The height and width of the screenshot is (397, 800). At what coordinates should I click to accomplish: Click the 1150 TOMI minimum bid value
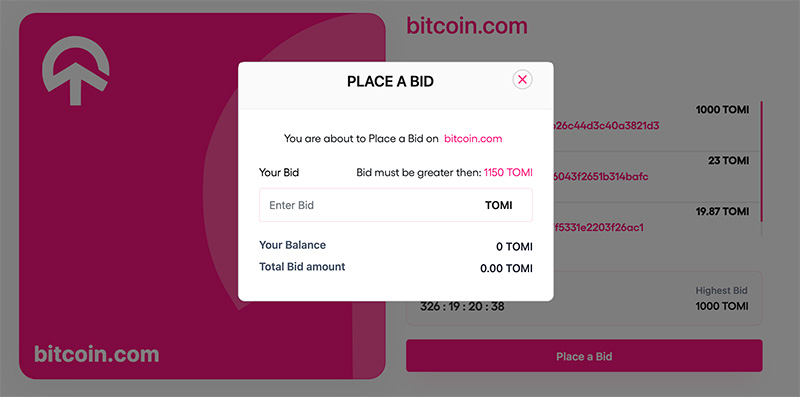(508, 173)
